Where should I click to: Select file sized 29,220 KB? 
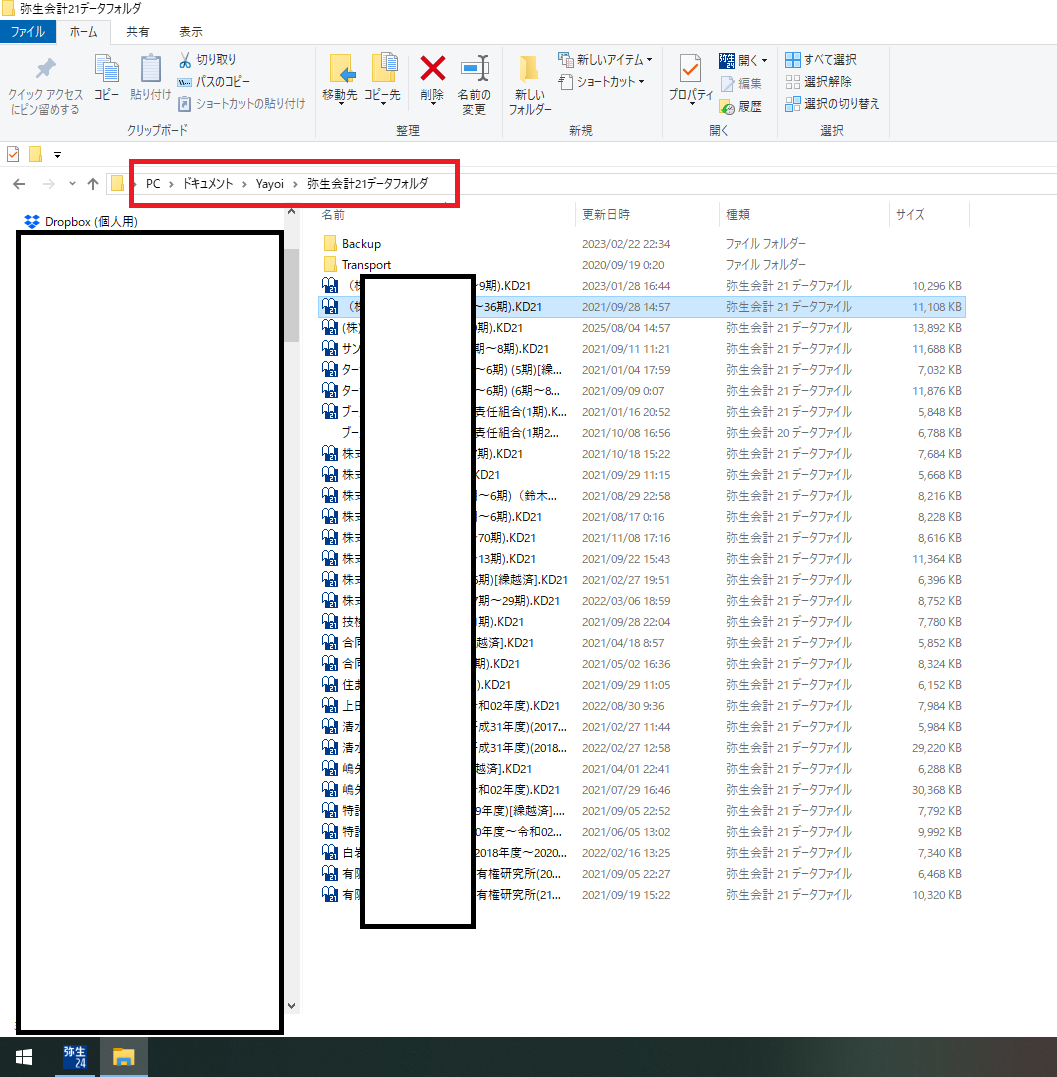click(642, 748)
